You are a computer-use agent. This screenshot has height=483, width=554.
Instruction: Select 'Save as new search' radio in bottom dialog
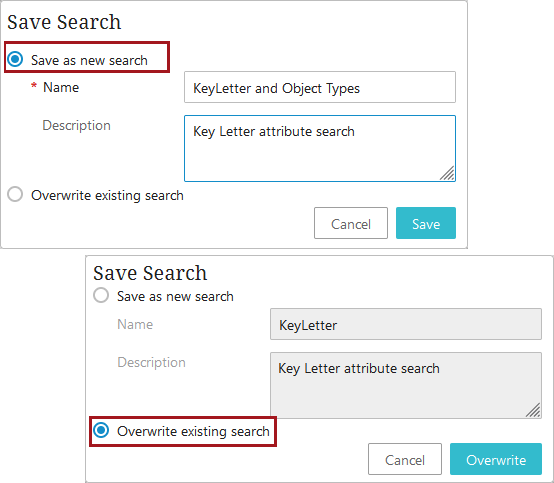[x=101, y=295]
